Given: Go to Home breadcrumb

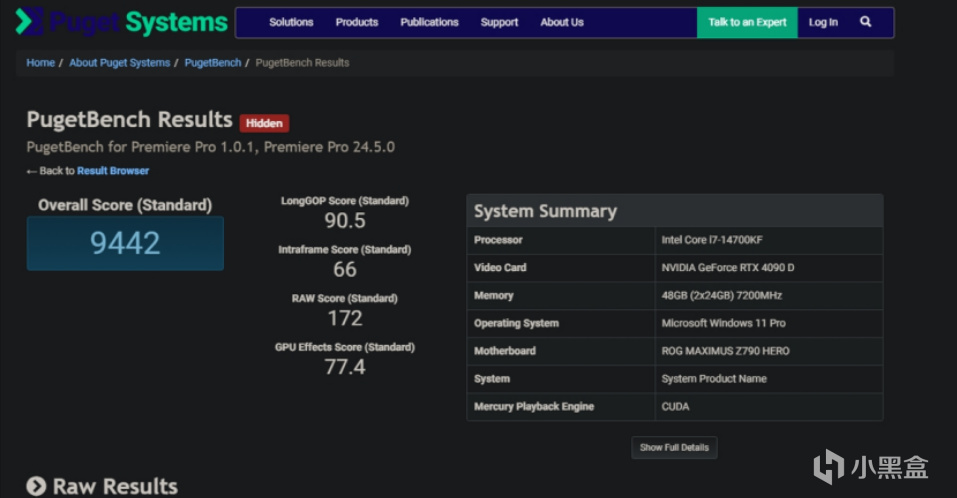Looking at the screenshot, I should click(40, 63).
